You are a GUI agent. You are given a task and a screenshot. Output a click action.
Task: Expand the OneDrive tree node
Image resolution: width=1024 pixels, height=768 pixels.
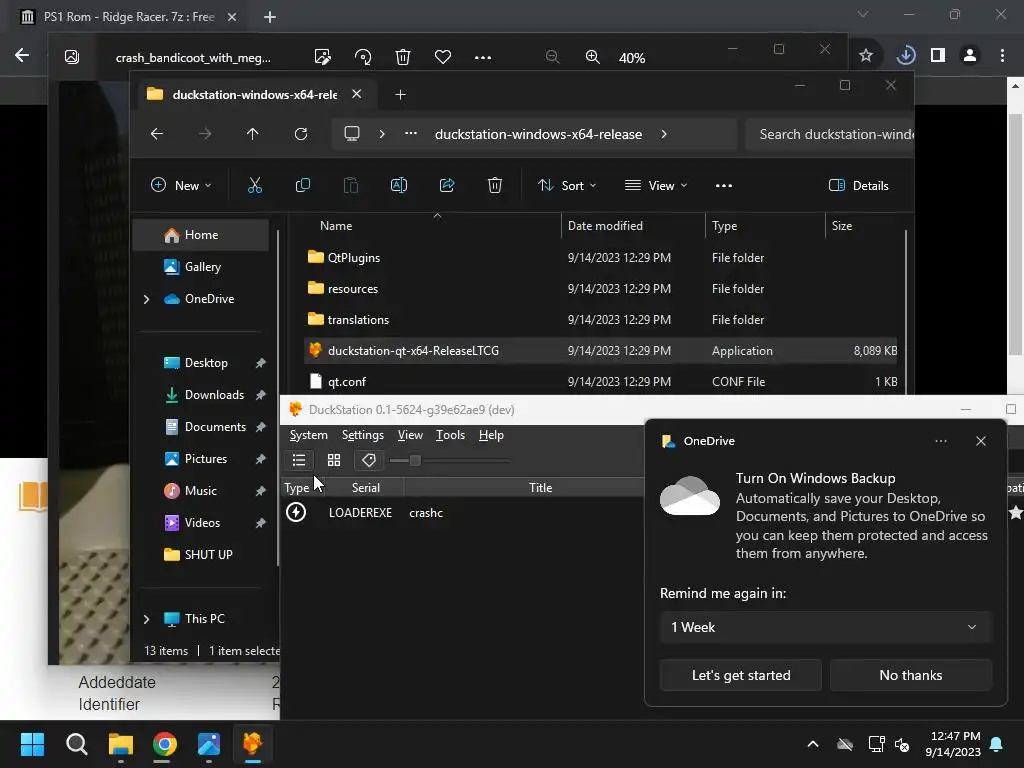[147, 299]
